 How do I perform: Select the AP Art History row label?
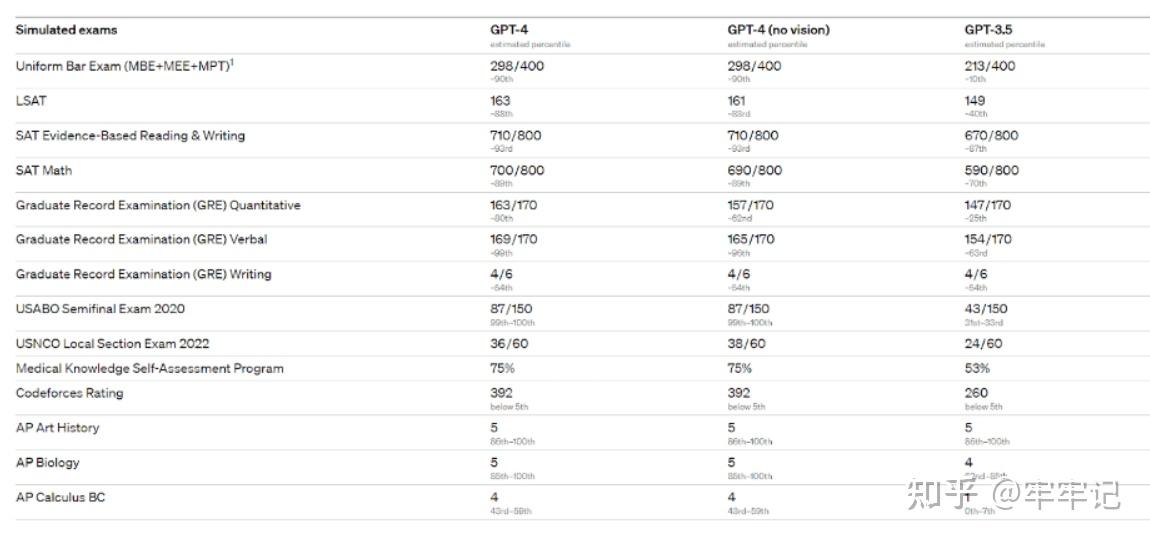pyautogui.click(x=57, y=428)
